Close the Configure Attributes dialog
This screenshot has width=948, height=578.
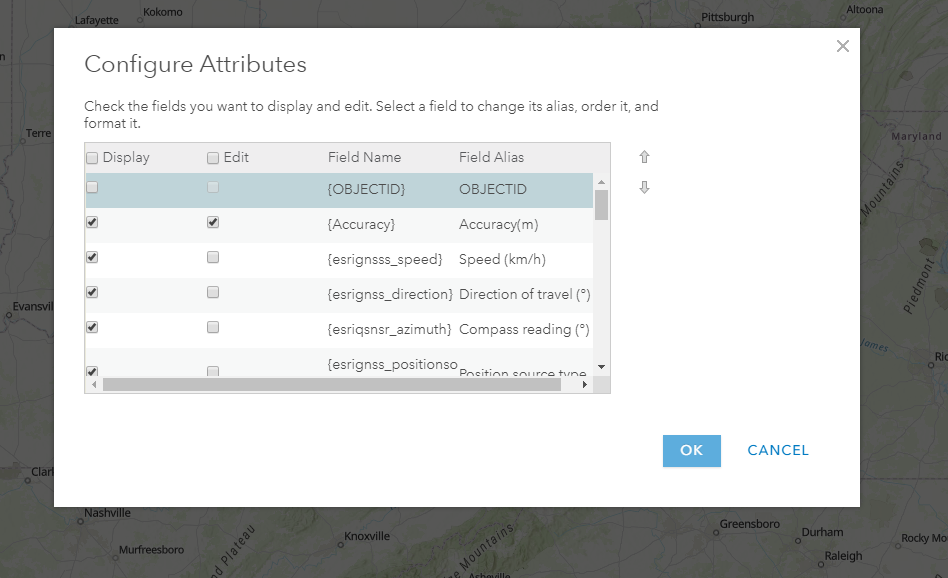(x=843, y=46)
